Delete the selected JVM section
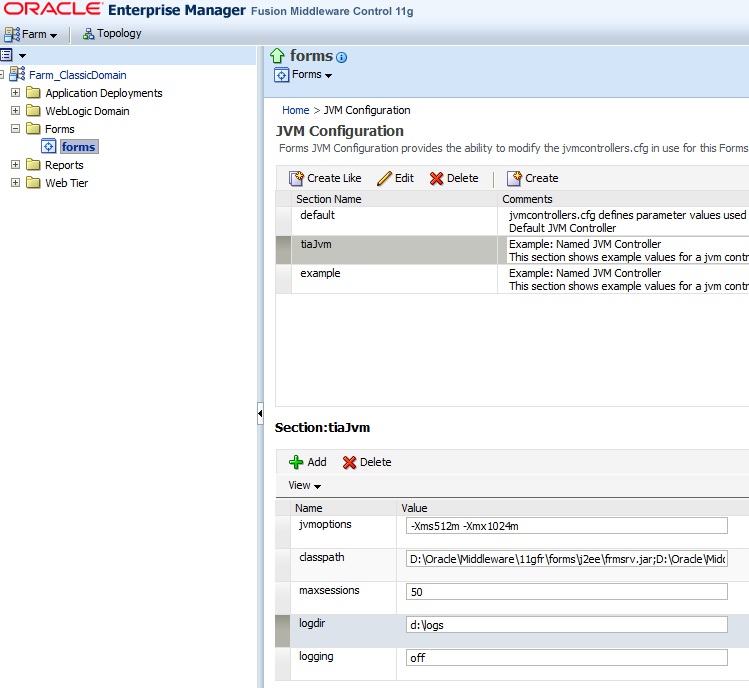The image size is (749, 688). coord(454,178)
